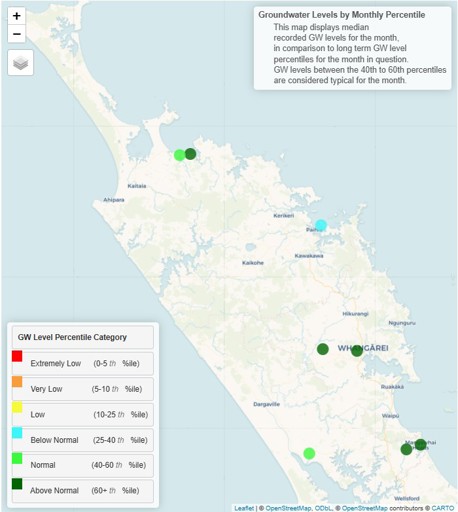This screenshot has width=458, height=512.
Task: Click the dark green marker west of Whangārei
Action: 323,349
